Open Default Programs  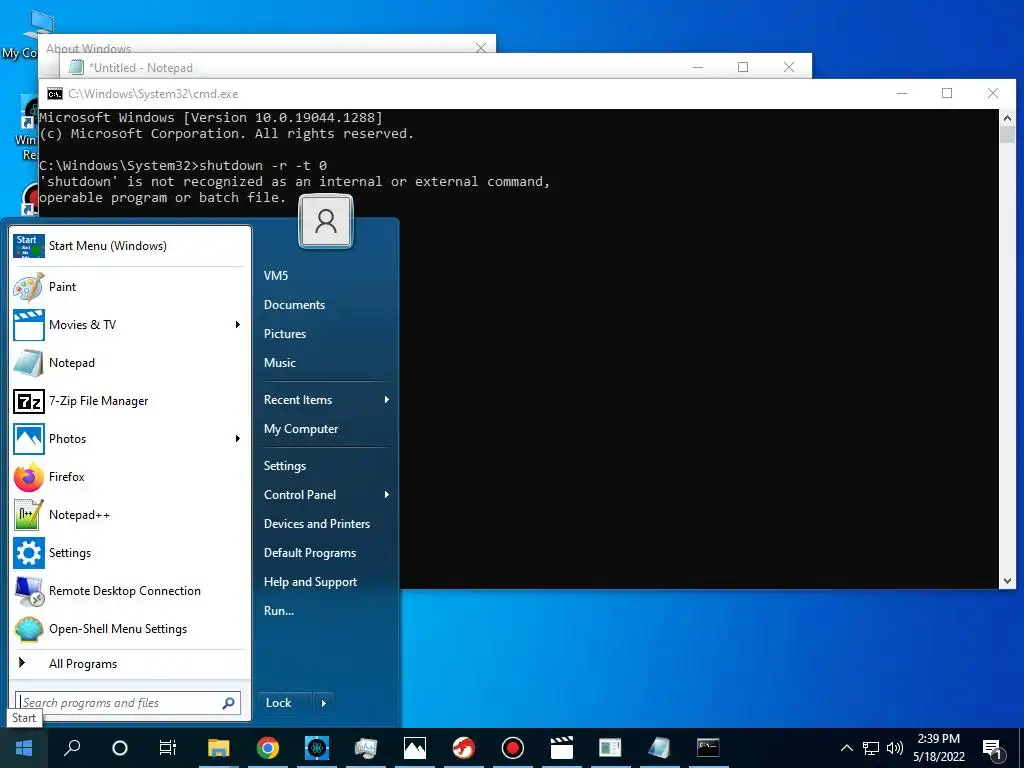(x=310, y=553)
